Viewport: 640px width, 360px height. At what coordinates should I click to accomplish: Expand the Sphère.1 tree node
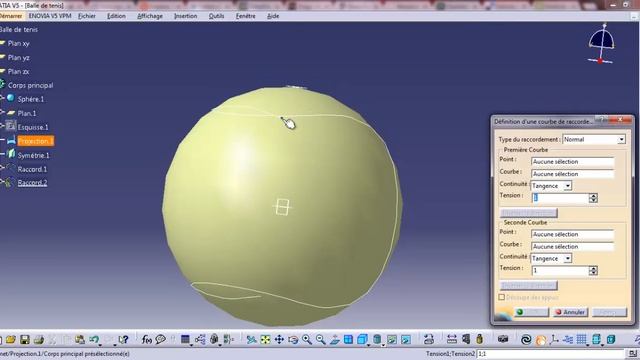[2, 98]
